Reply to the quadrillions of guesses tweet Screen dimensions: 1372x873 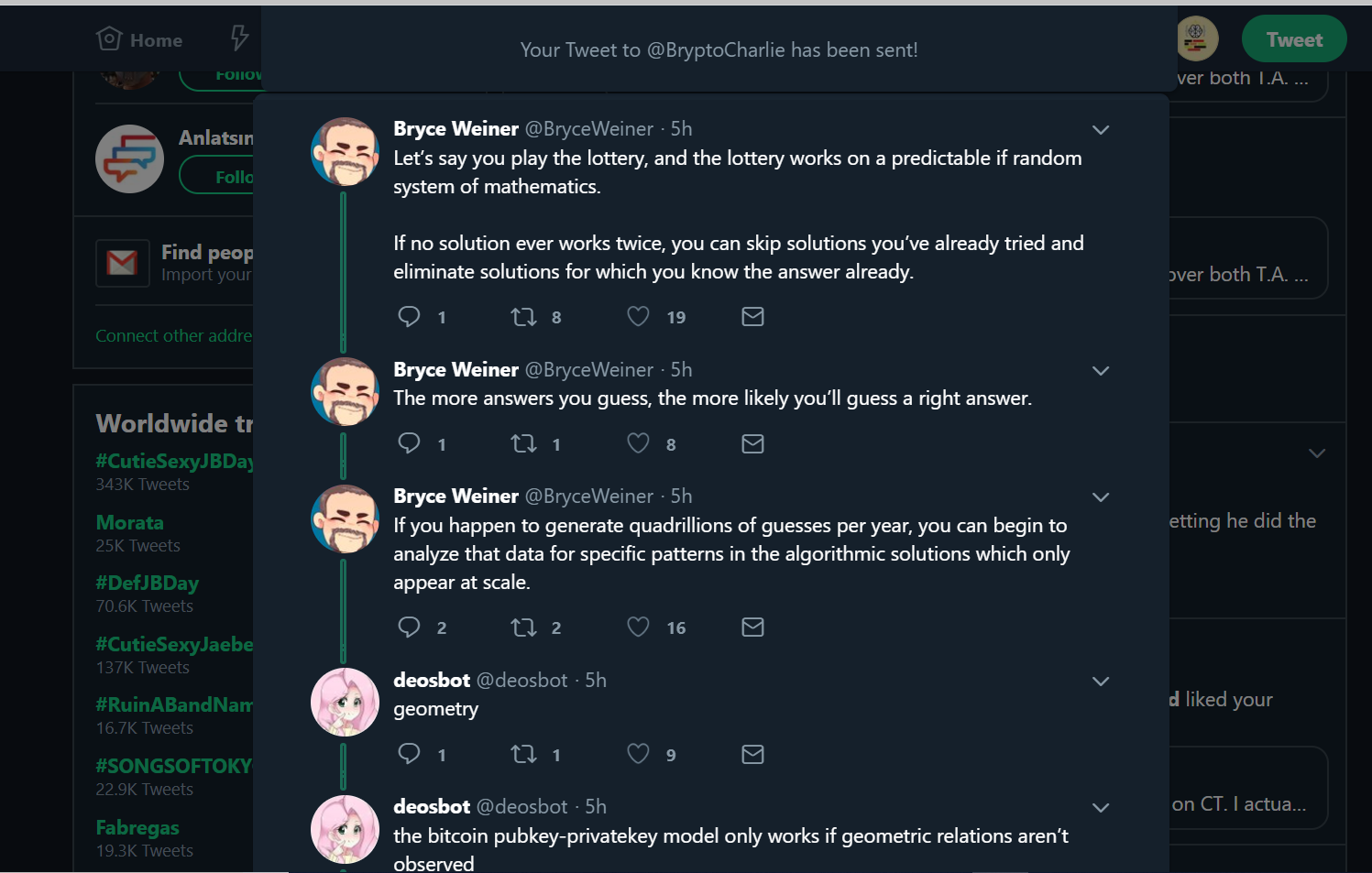coord(409,627)
